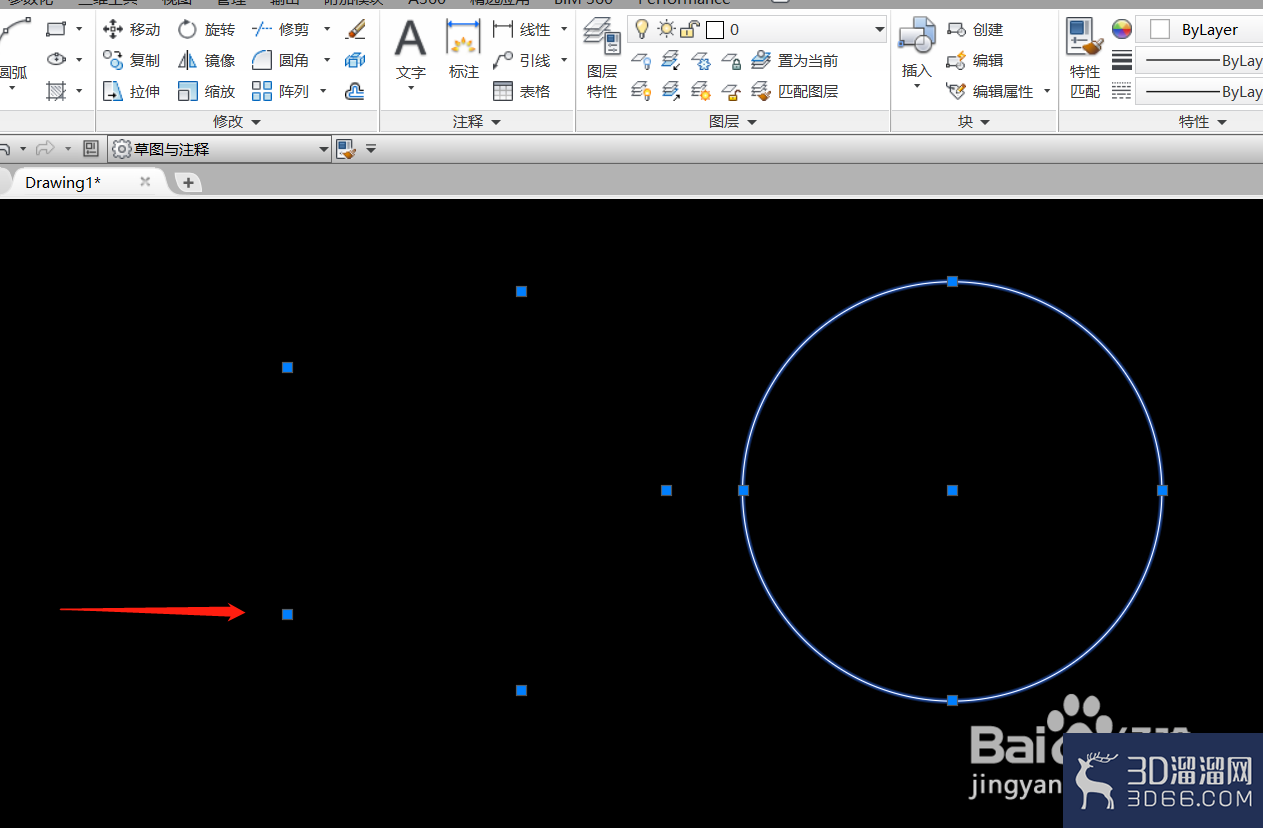
Task: Open the Trim (修剪) dropdown arrow
Action: [x=327, y=30]
